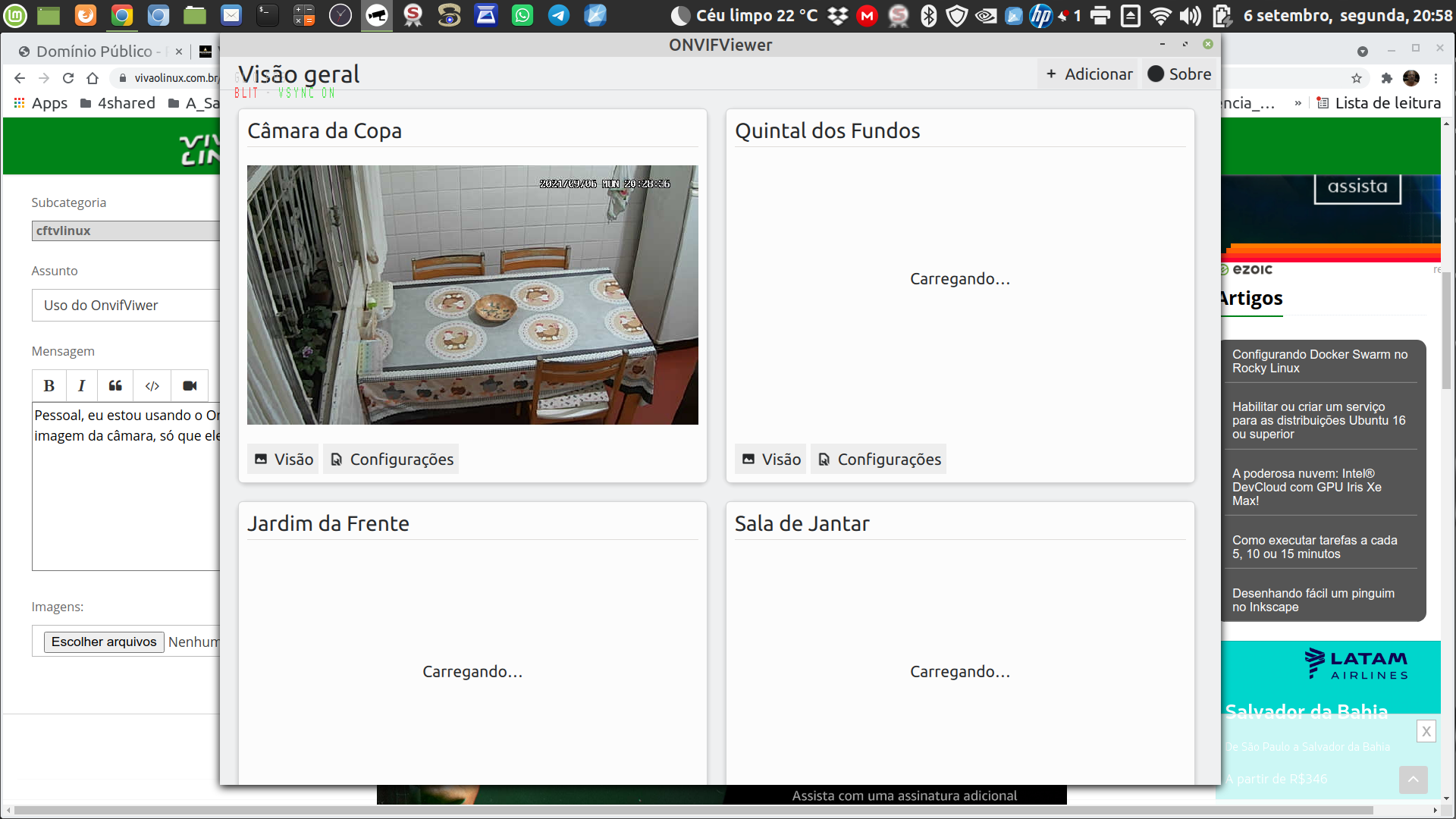1456x819 pixels.
Task: Insert video in the message editor
Action: pos(190,386)
